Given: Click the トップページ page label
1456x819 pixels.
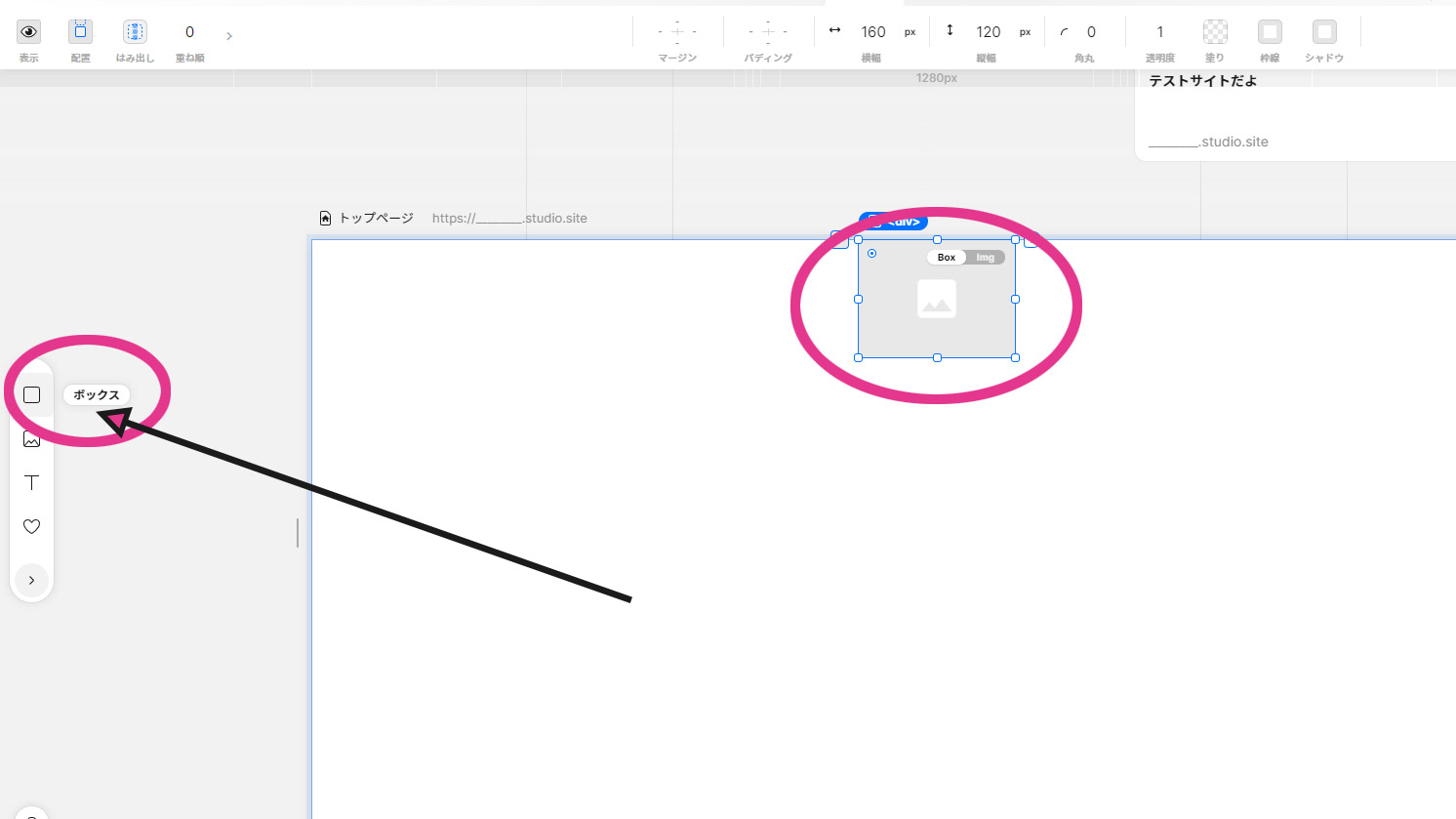Looking at the screenshot, I should pyautogui.click(x=377, y=219).
